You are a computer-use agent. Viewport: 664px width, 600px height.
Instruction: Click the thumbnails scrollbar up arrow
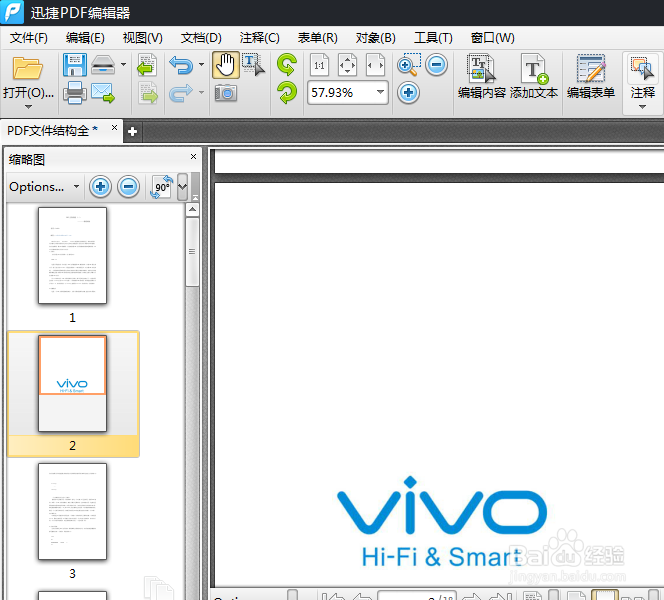tap(192, 209)
